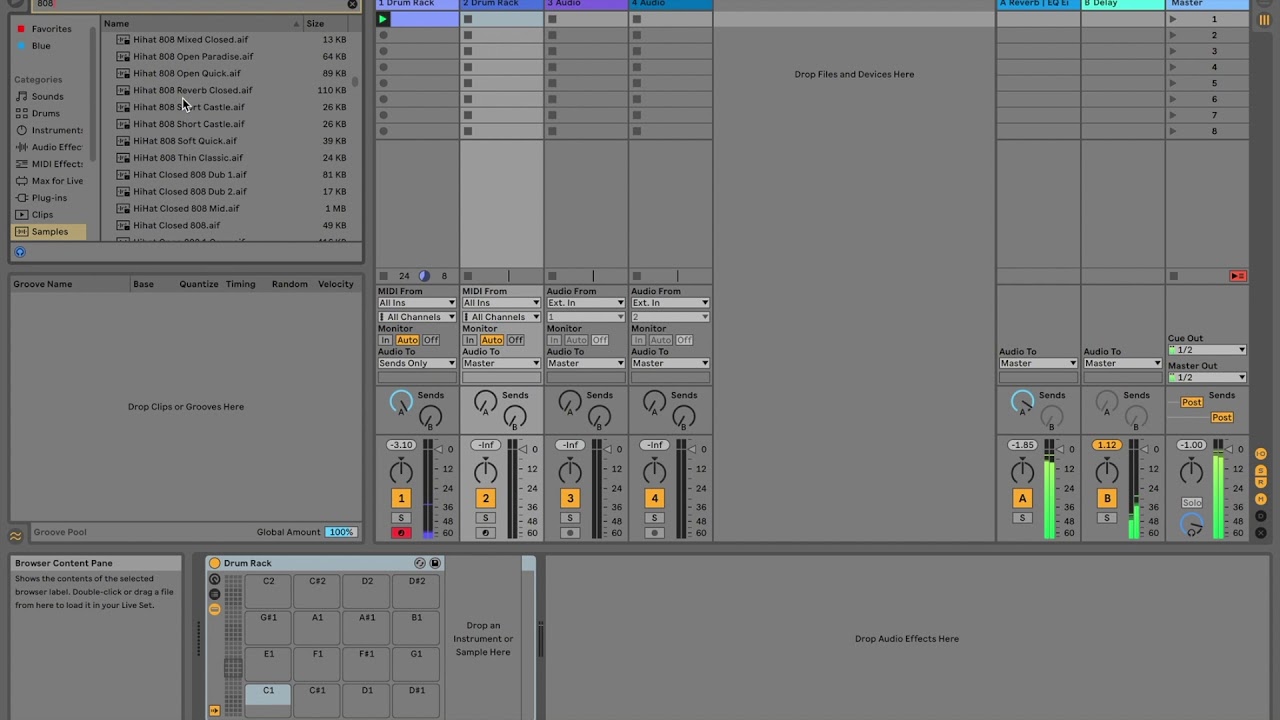The height and width of the screenshot is (720, 1280).
Task: Open track 1 Audio To Sends Only dropdown
Action: 417,363
